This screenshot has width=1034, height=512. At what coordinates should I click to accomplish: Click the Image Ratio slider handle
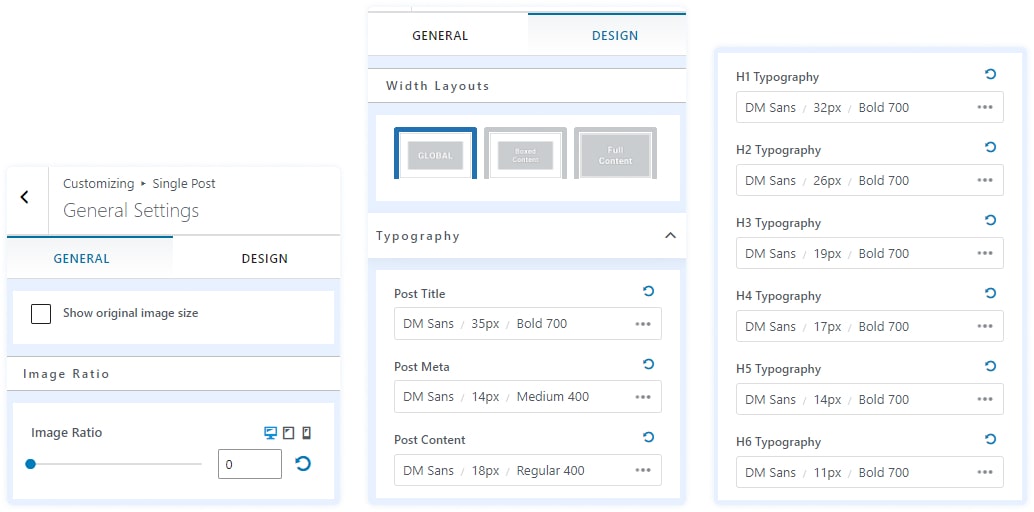[x=31, y=464]
